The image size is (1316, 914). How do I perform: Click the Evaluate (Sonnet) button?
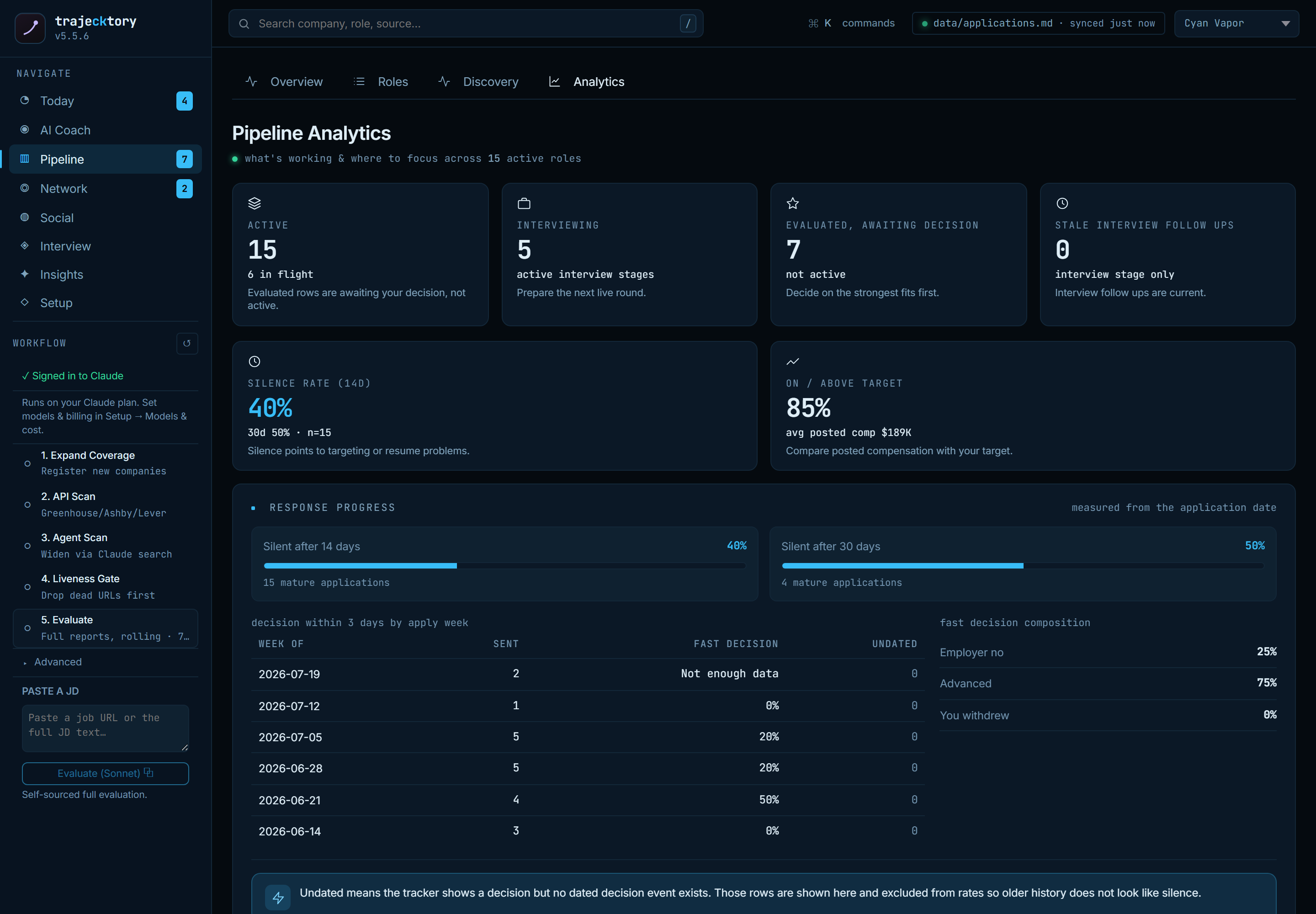click(x=106, y=773)
